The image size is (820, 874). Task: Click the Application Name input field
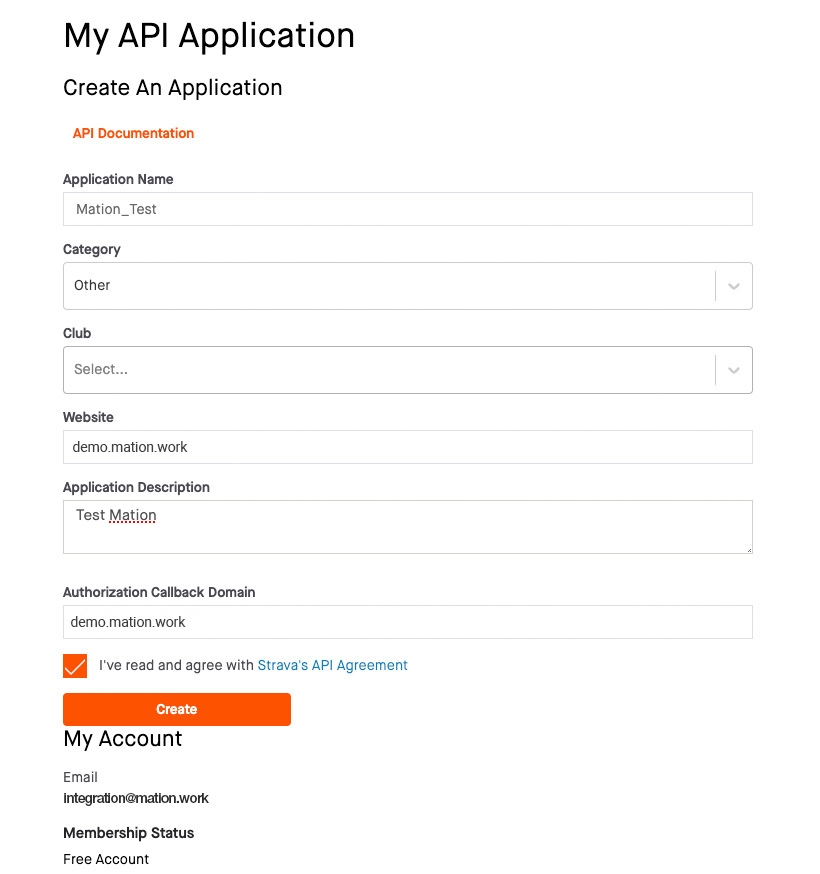[x=407, y=209]
